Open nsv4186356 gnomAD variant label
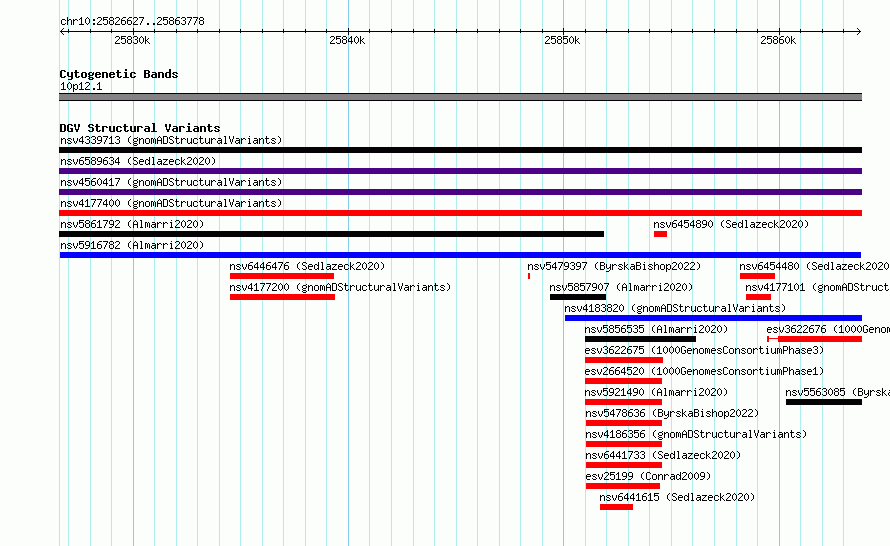This screenshot has width=890, height=546. click(696, 434)
